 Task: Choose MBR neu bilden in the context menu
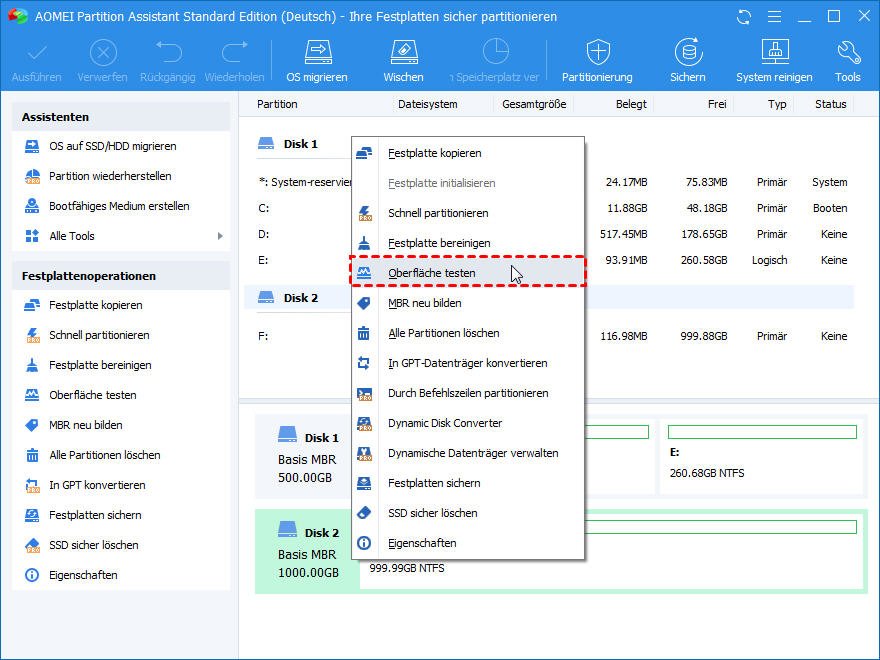pos(468,303)
